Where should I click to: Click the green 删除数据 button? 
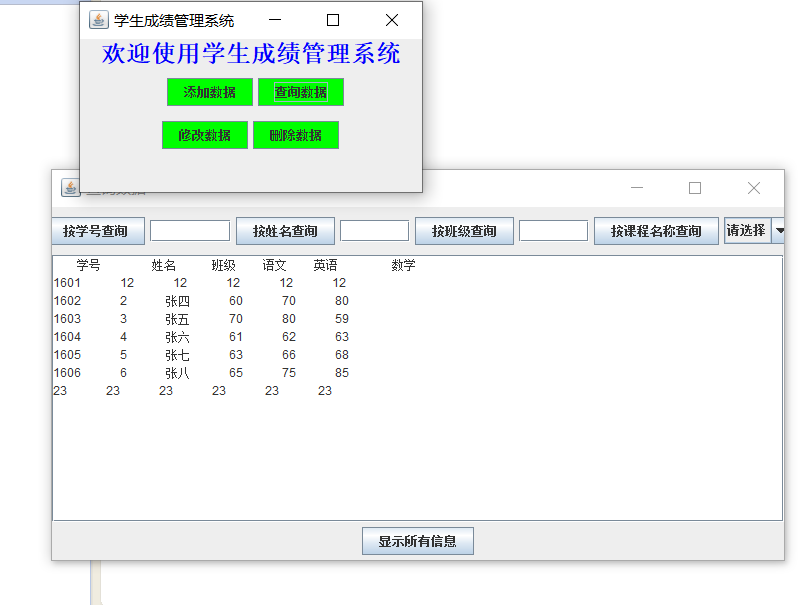coord(296,135)
